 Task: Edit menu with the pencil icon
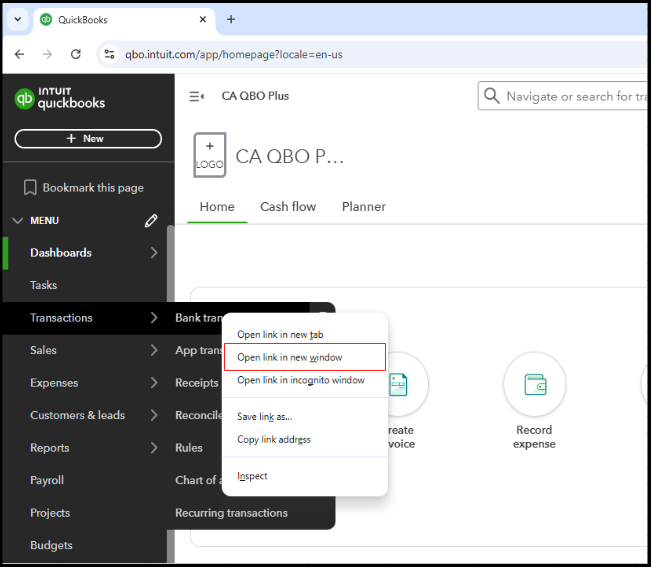tap(151, 220)
